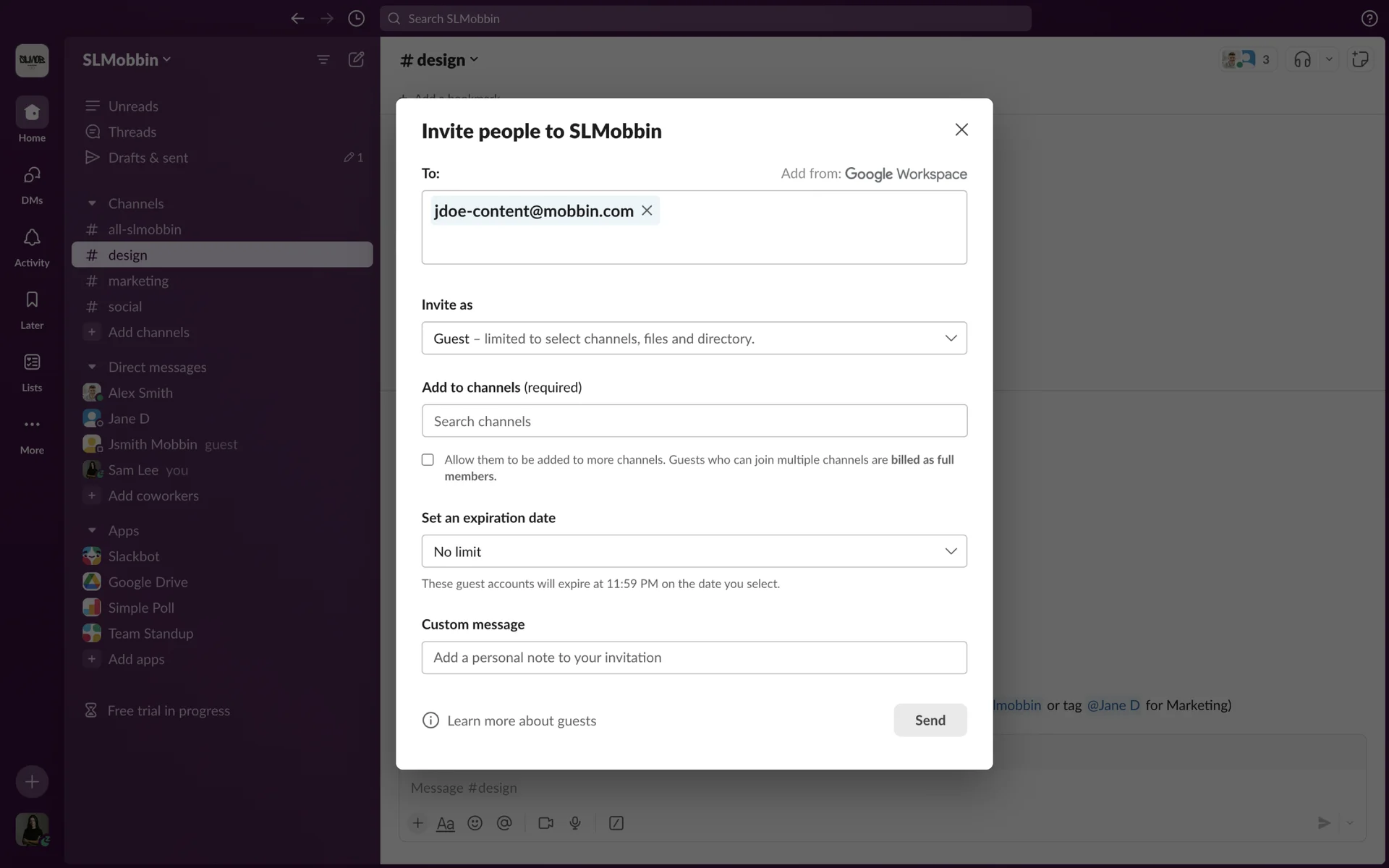
Task: Add from Google Workspace
Action: [x=905, y=174]
